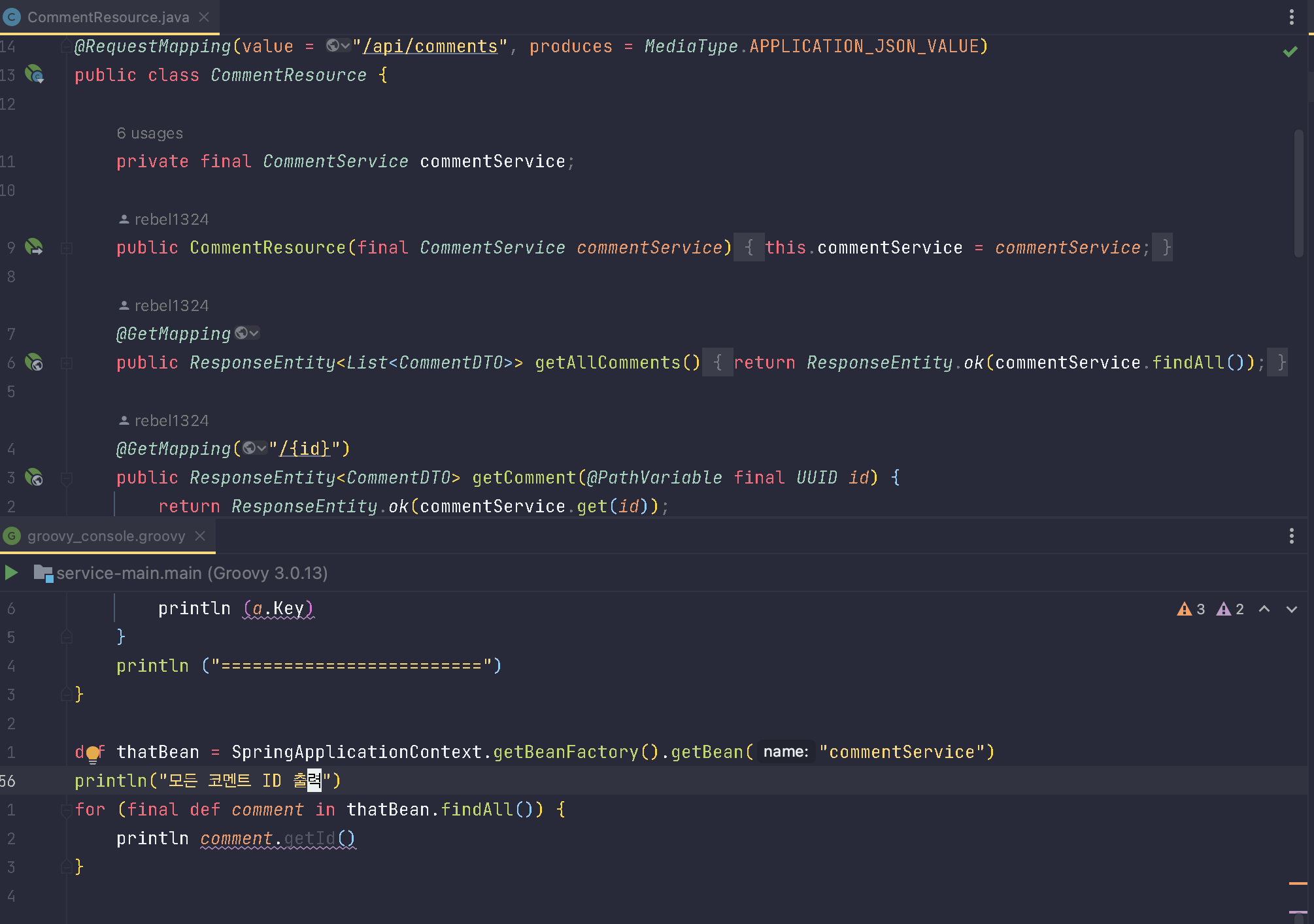This screenshot has height=924, width=1314.
Task: Open the globe dropdown before "/{id}"
Action: (x=255, y=448)
